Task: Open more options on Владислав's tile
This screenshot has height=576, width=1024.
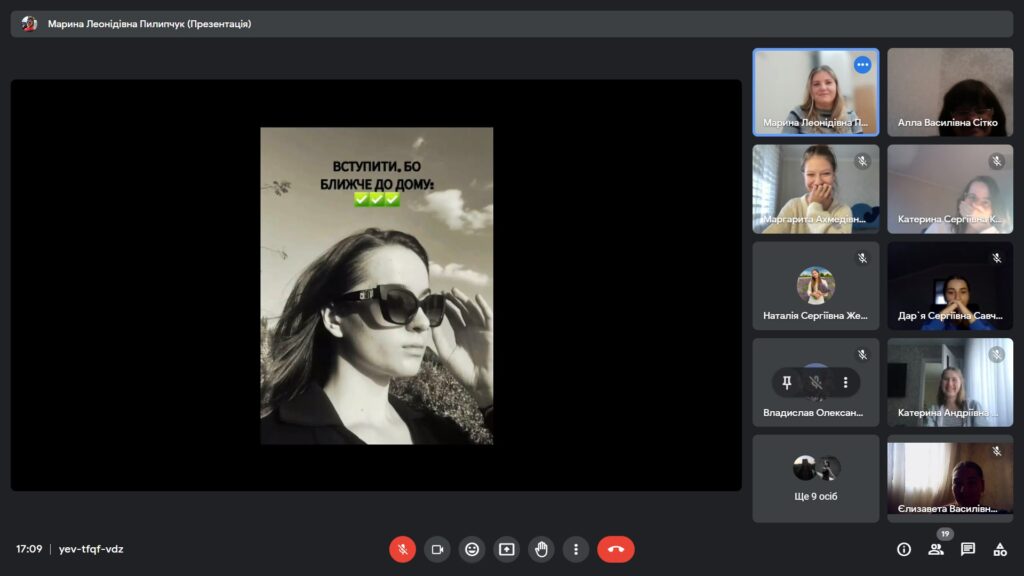Action: point(845,382)
